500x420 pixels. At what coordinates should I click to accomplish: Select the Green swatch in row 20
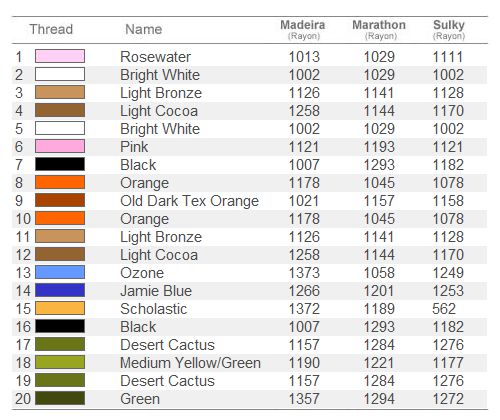point(60,398)
